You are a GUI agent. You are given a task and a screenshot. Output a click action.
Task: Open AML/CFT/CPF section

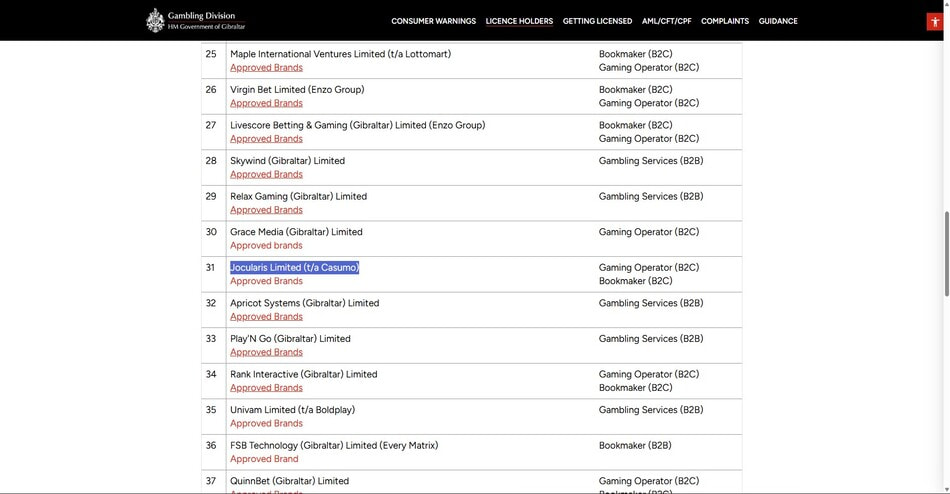point(666,21)
